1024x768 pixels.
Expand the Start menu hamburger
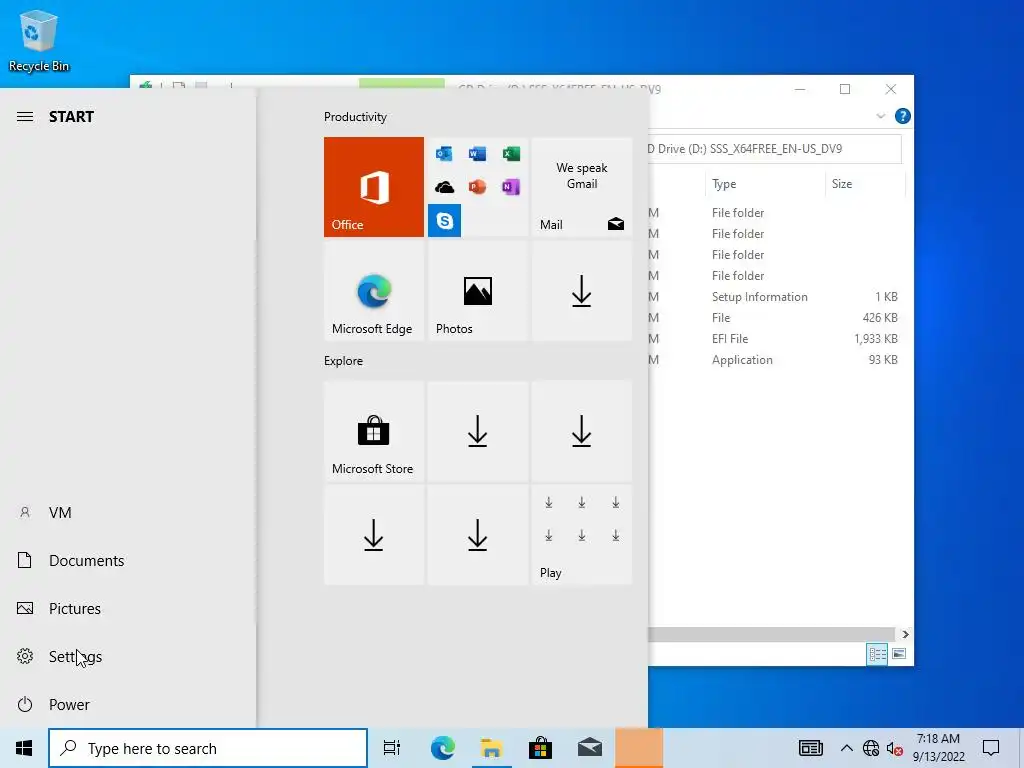click(x=25, y=117)
